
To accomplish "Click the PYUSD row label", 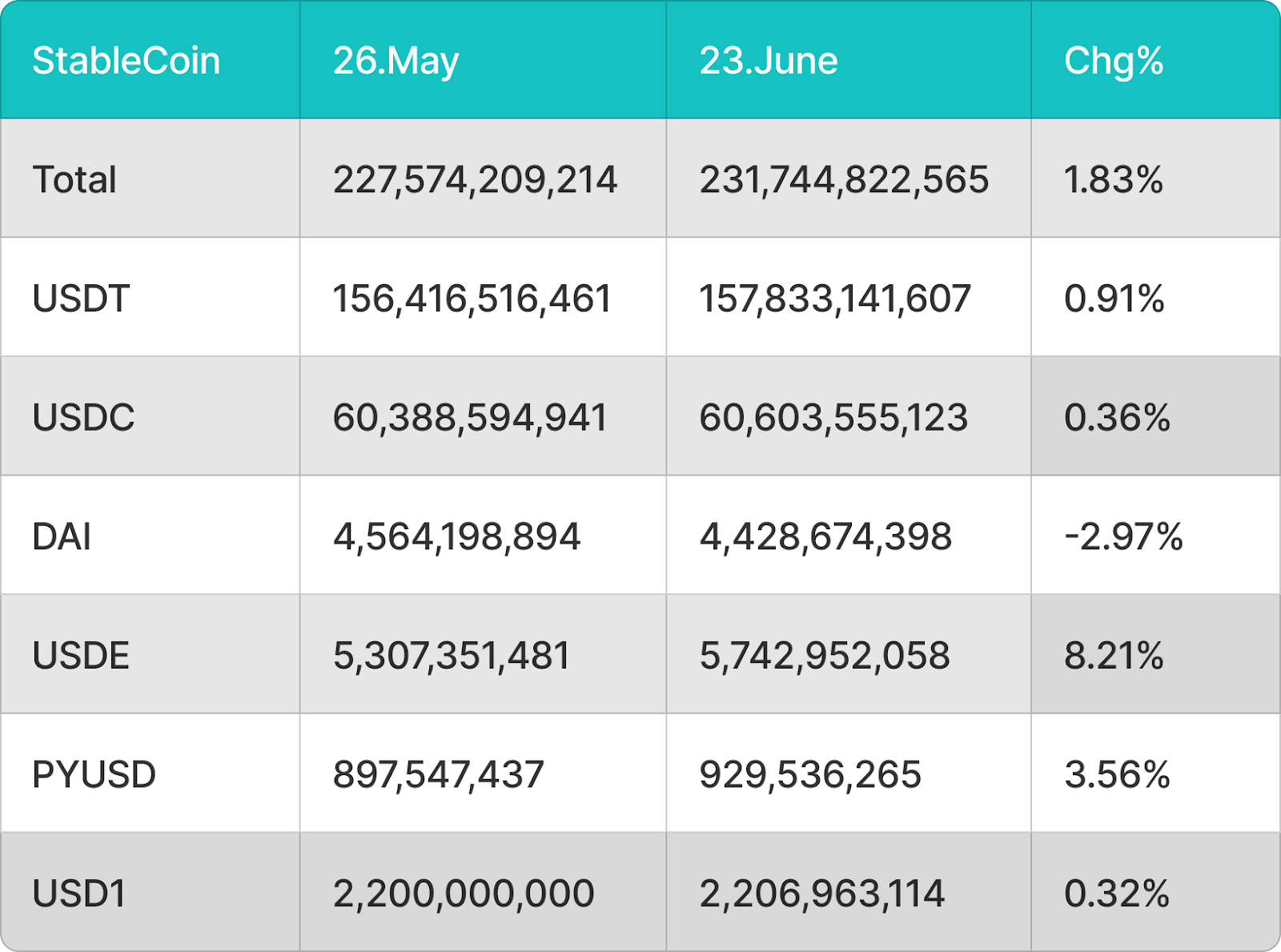I will [94, 774].
